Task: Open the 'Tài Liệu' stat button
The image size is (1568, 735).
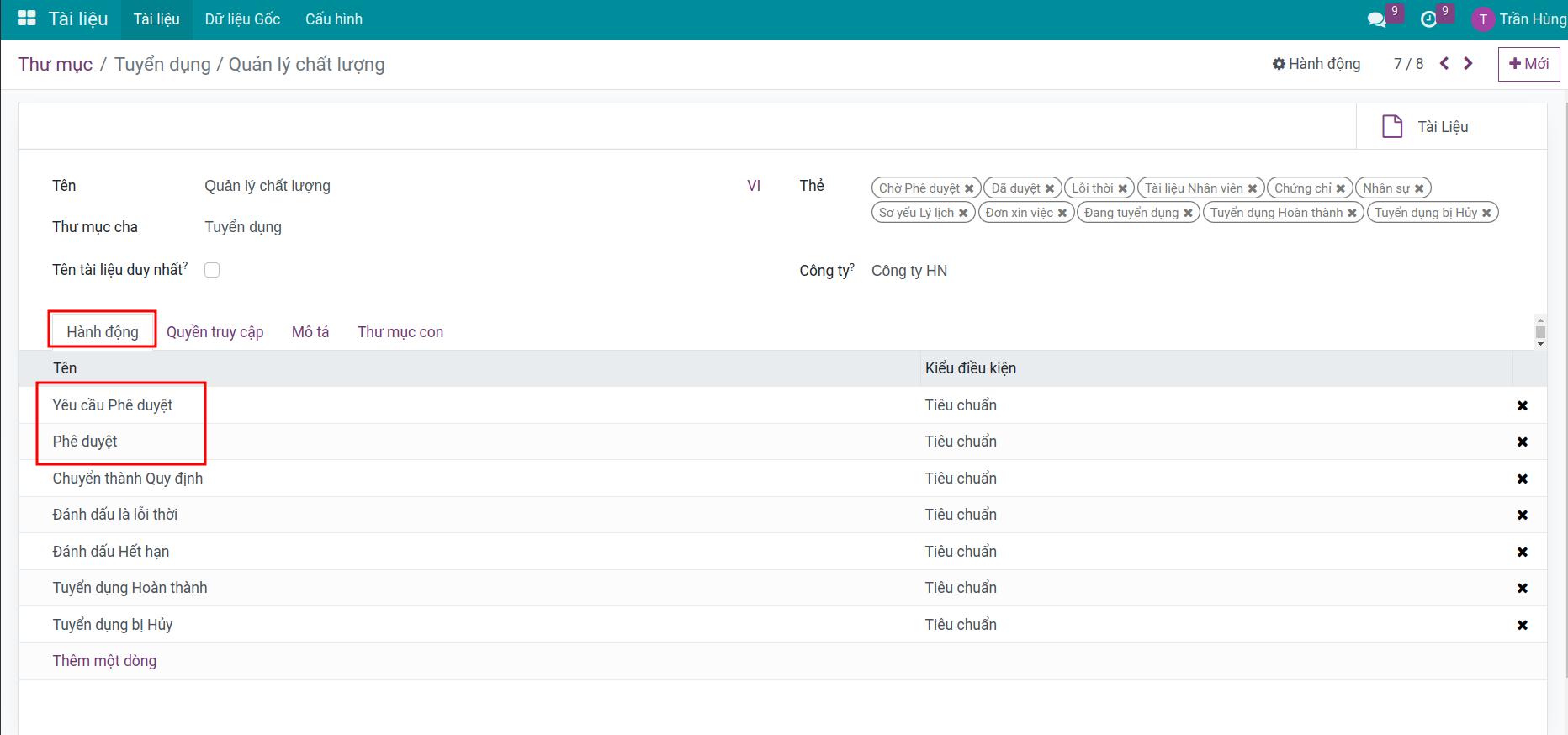Action: click(x=1451, y=126)
